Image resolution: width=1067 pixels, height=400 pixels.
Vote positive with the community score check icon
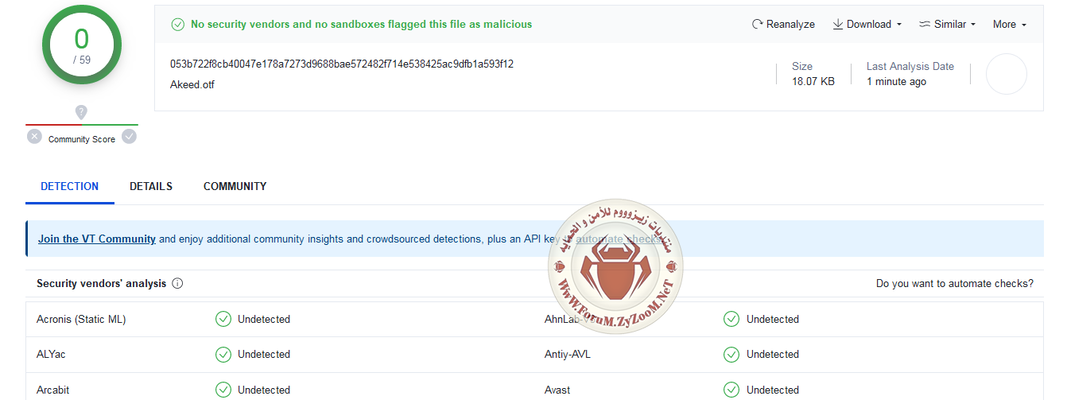pos(129,137)
